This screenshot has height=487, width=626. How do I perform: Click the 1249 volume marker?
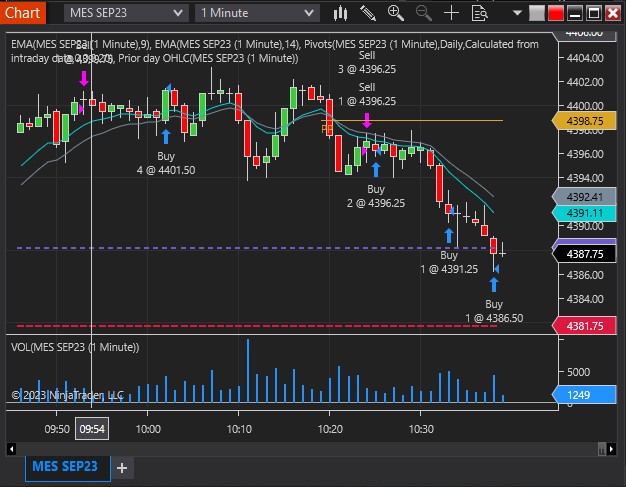pyautogui.click(x=584, y=395)
